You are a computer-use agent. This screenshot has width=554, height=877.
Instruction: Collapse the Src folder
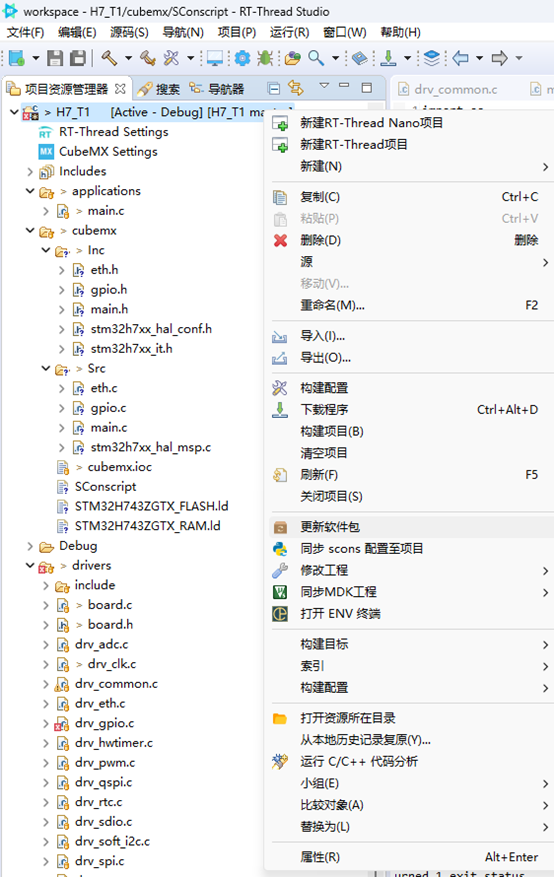pos(46,368)
